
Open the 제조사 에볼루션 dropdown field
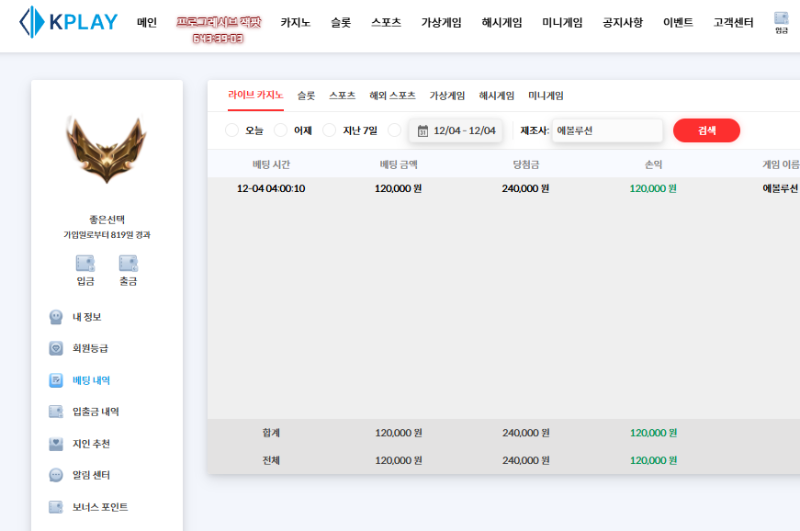[607, 131]
